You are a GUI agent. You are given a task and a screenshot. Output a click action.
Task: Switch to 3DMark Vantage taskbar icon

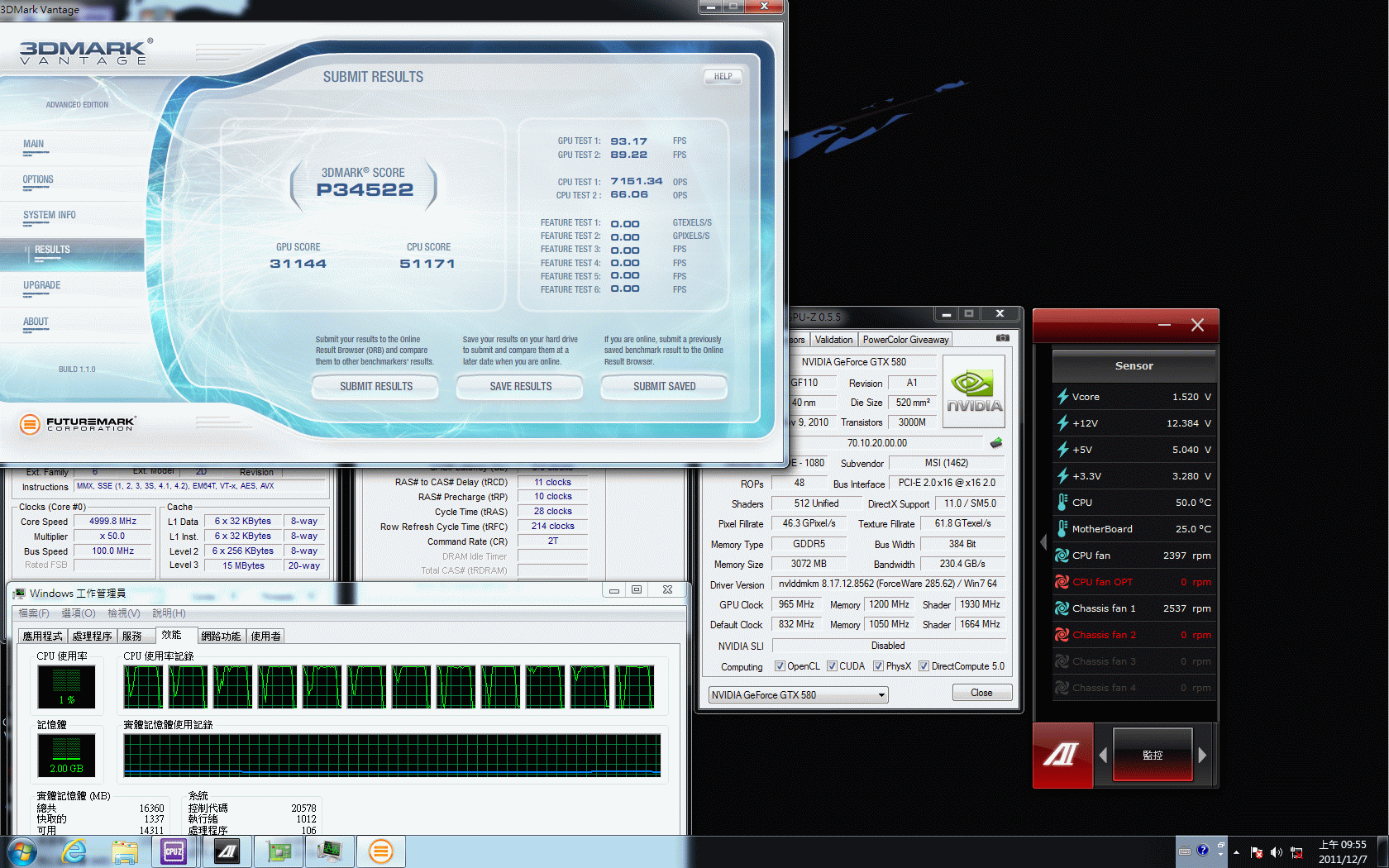380,851
